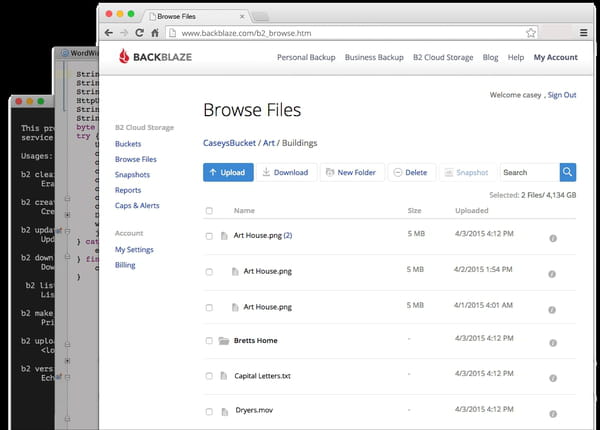Bookmark the page with the star icon
600x430 pixels.
point(531,33)
